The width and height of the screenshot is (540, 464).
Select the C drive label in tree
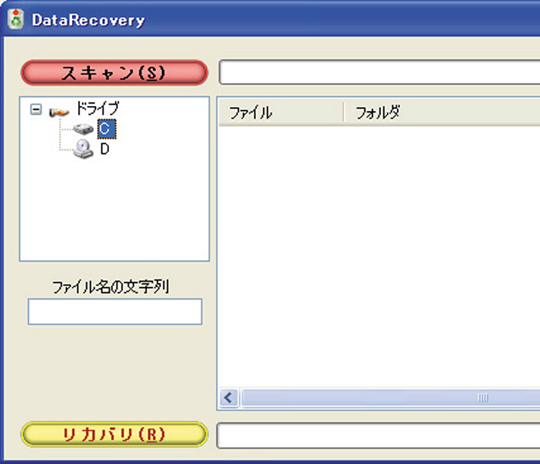coord(107,129)
